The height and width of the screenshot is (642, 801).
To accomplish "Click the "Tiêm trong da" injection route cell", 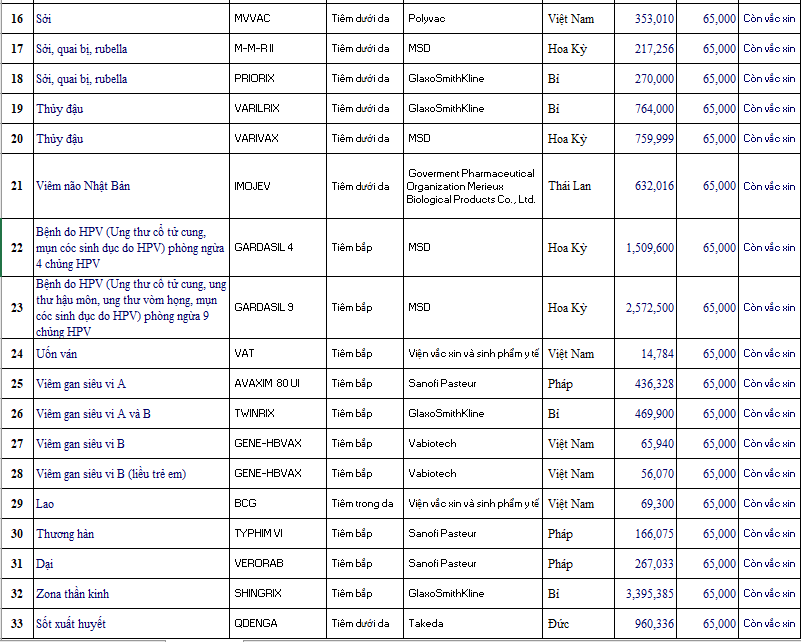I will coord(365,504).
